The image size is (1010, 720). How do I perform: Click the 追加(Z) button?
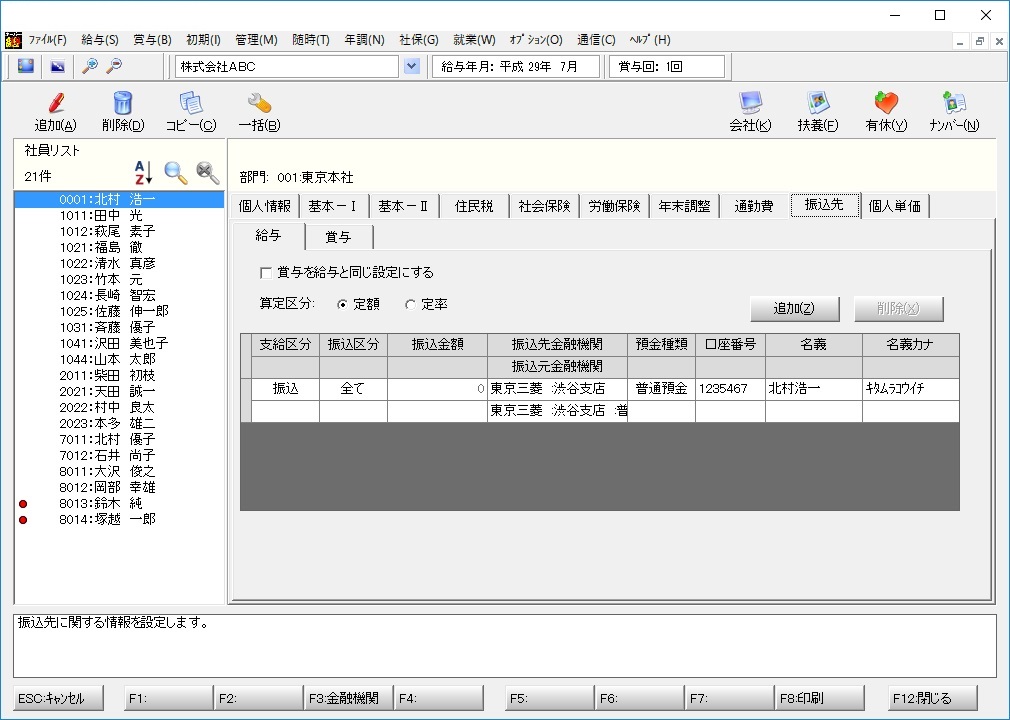pos(794,308)
